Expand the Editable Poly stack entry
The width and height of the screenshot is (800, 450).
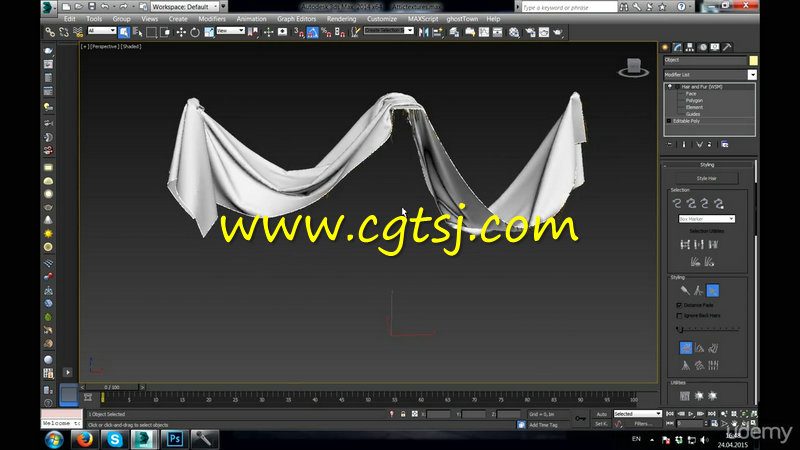[669, 121]
